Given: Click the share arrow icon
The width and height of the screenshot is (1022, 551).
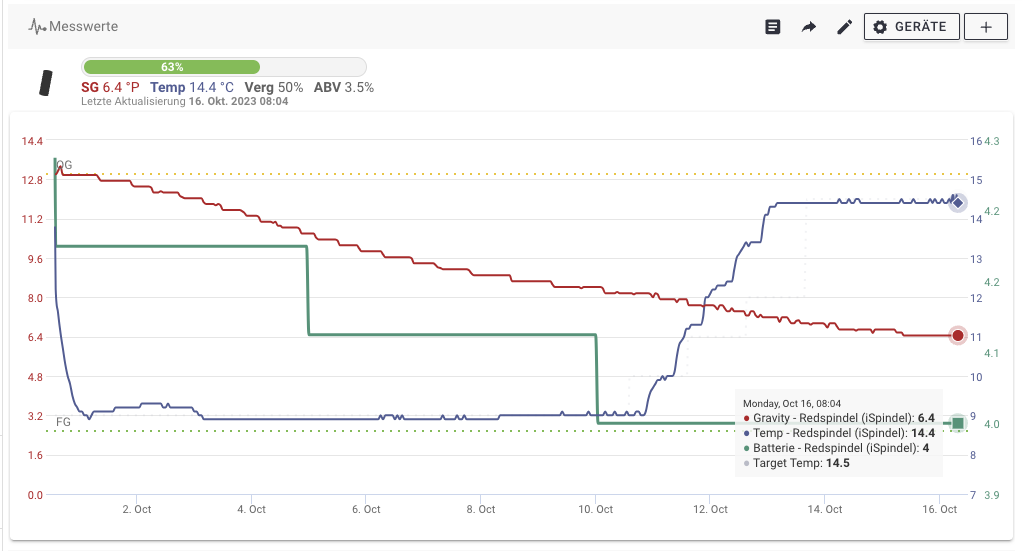Looking at the screenshot, I should [x=808, y=27].
